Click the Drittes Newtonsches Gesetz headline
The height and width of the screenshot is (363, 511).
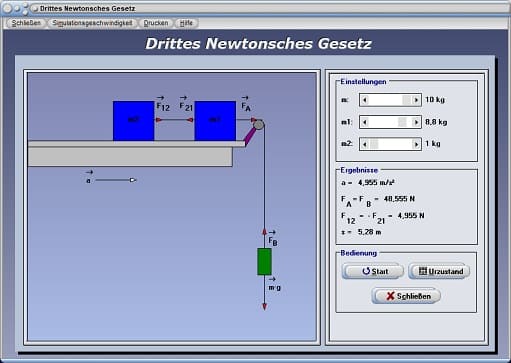coord(258,44)
